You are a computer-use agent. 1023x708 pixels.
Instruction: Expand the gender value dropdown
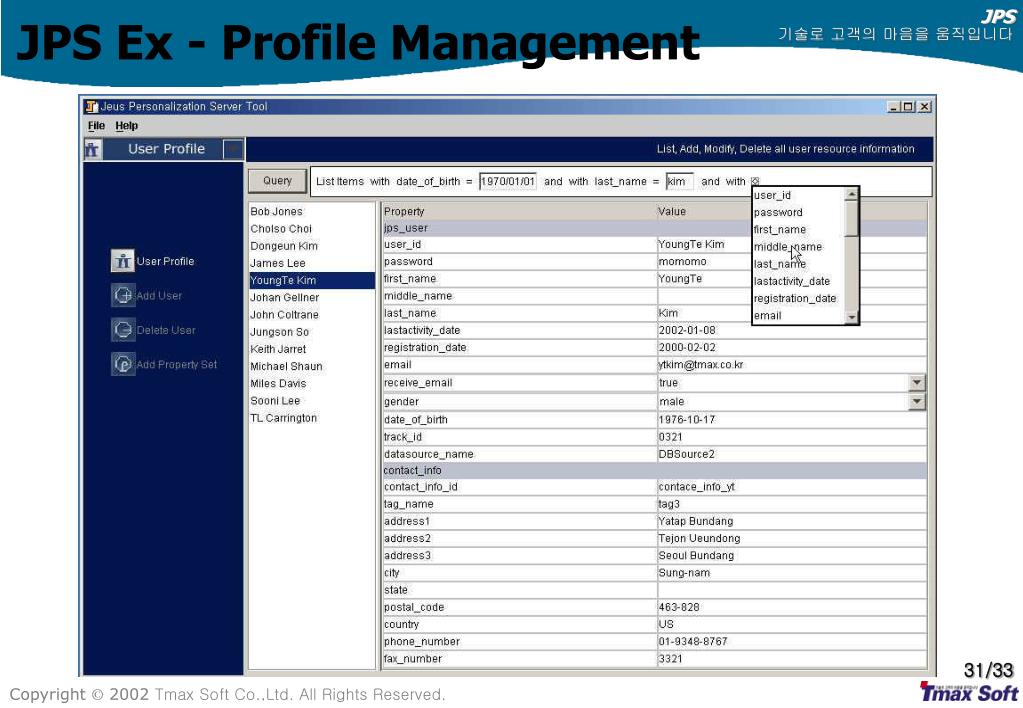(917, 401)
